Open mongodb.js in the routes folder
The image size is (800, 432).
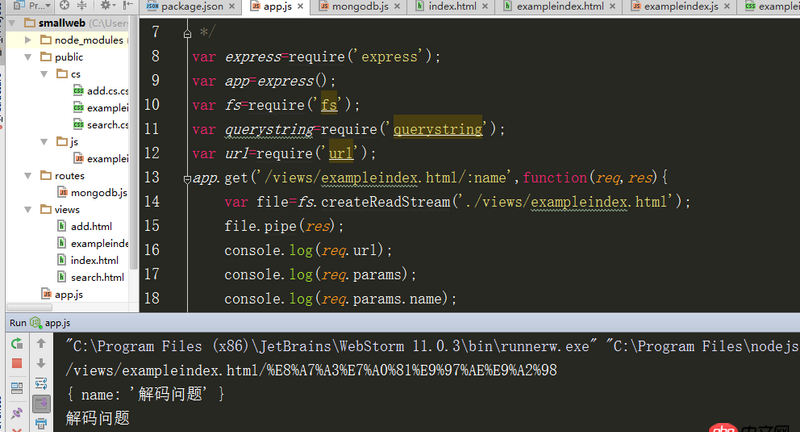(x=92, y=192)
